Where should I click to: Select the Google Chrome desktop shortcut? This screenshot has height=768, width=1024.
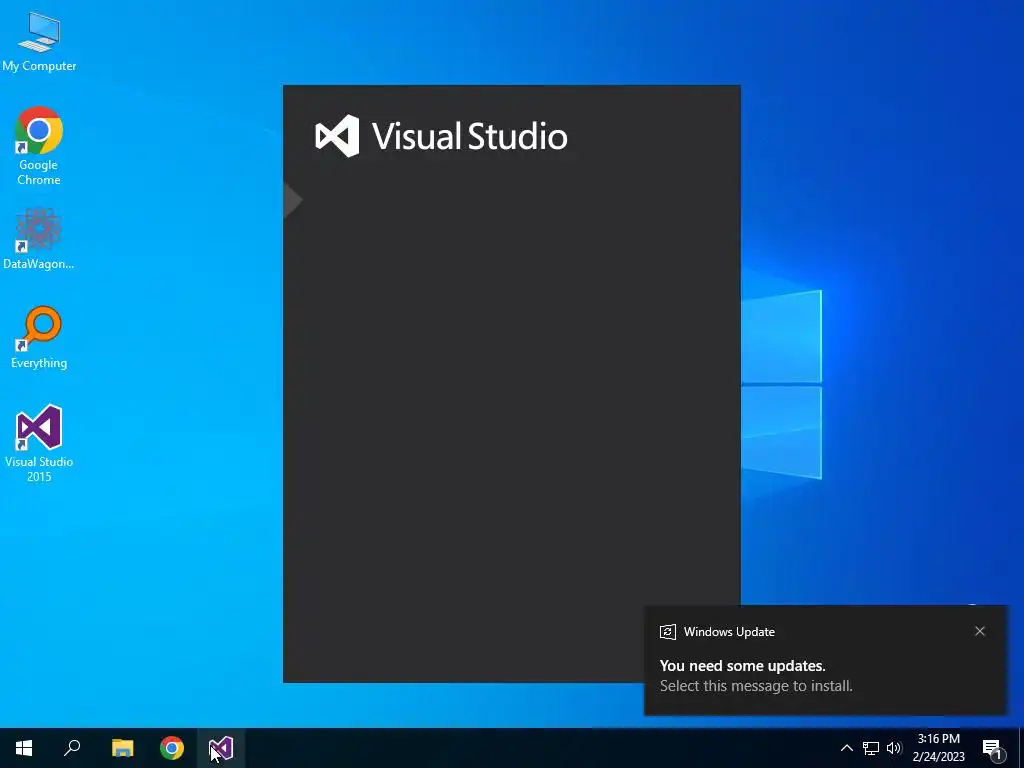[x=39, y=146]
